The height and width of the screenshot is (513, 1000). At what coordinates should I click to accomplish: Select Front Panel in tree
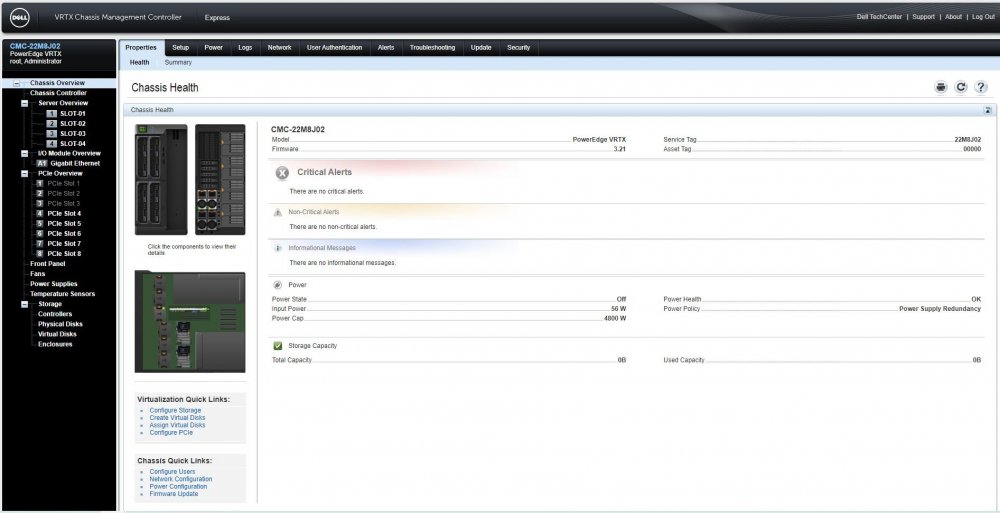[47, 264]
